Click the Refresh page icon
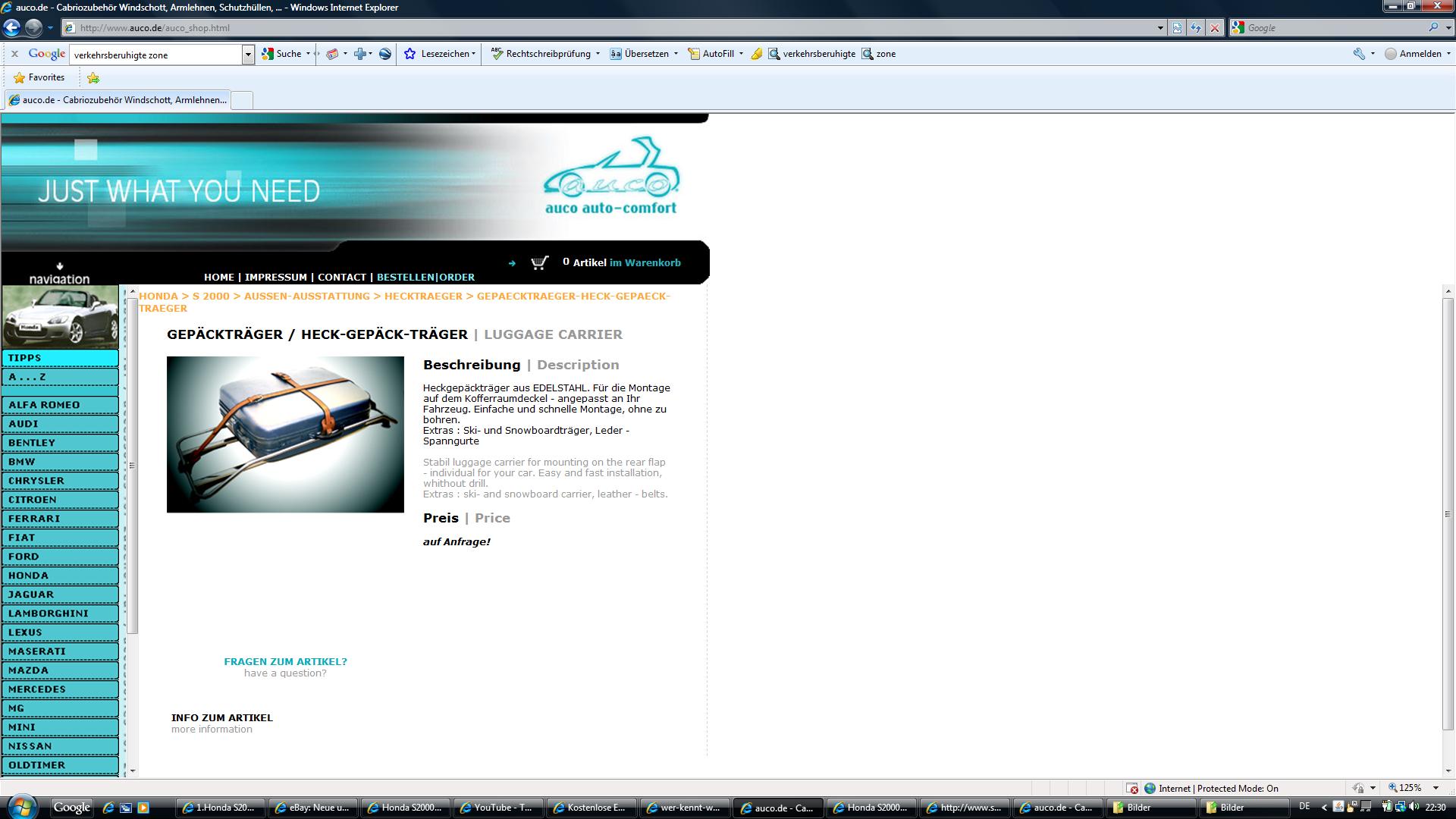 coord(1196,28)
